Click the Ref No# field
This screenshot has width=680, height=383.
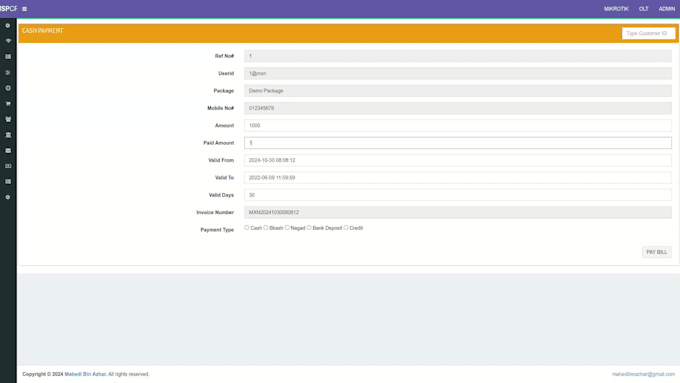point(458,56)
